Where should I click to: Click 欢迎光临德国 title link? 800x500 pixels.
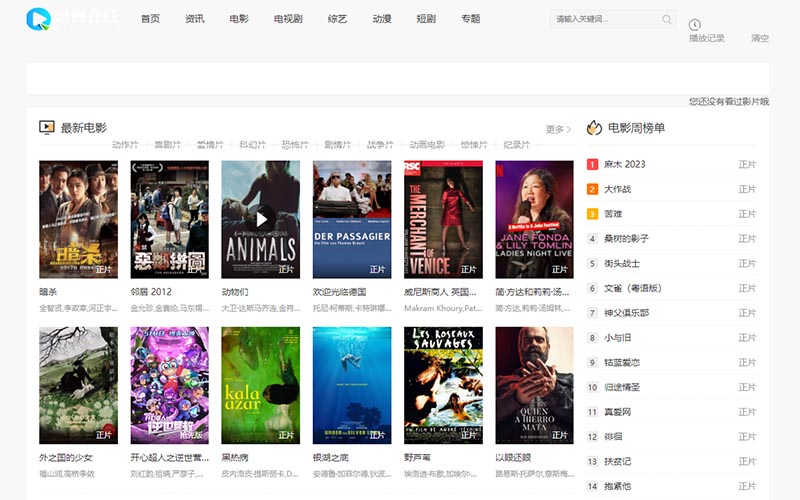[x=339, y=292]
